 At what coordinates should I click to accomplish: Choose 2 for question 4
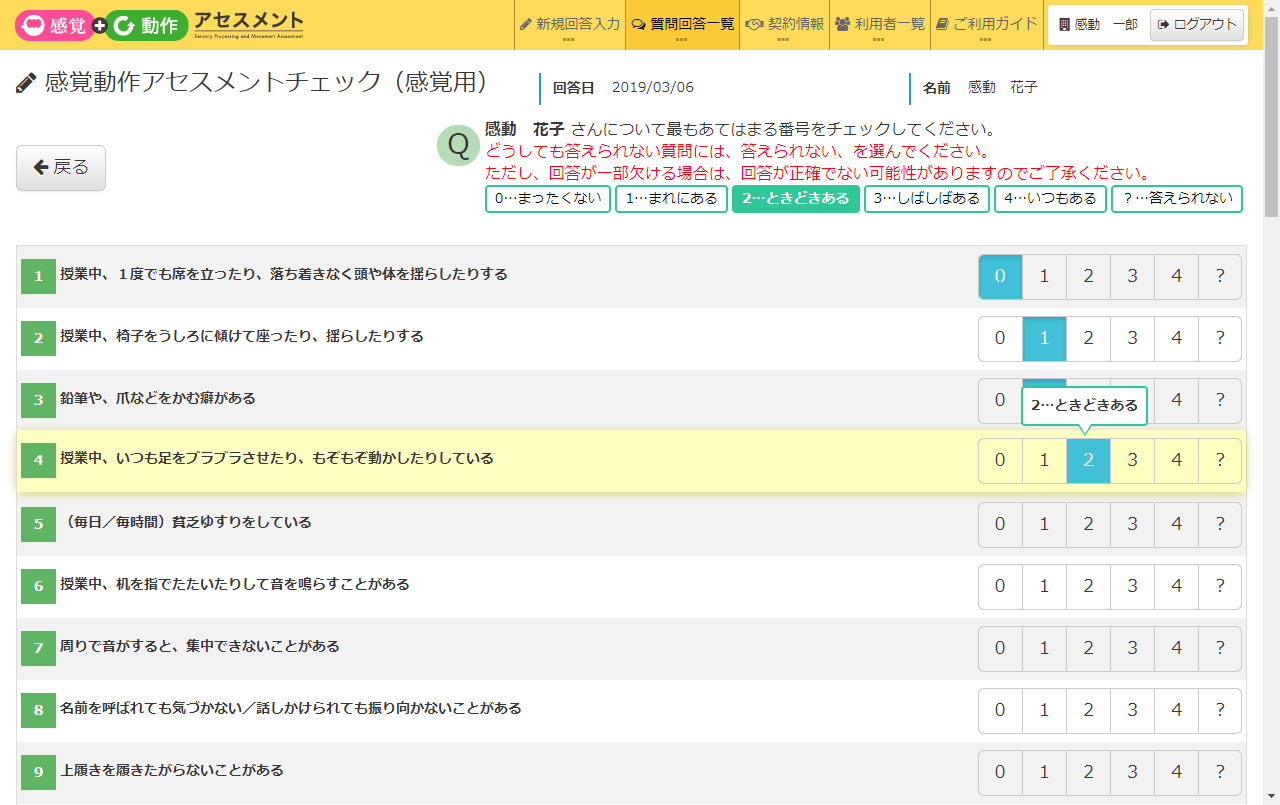tap(1088, 461)
